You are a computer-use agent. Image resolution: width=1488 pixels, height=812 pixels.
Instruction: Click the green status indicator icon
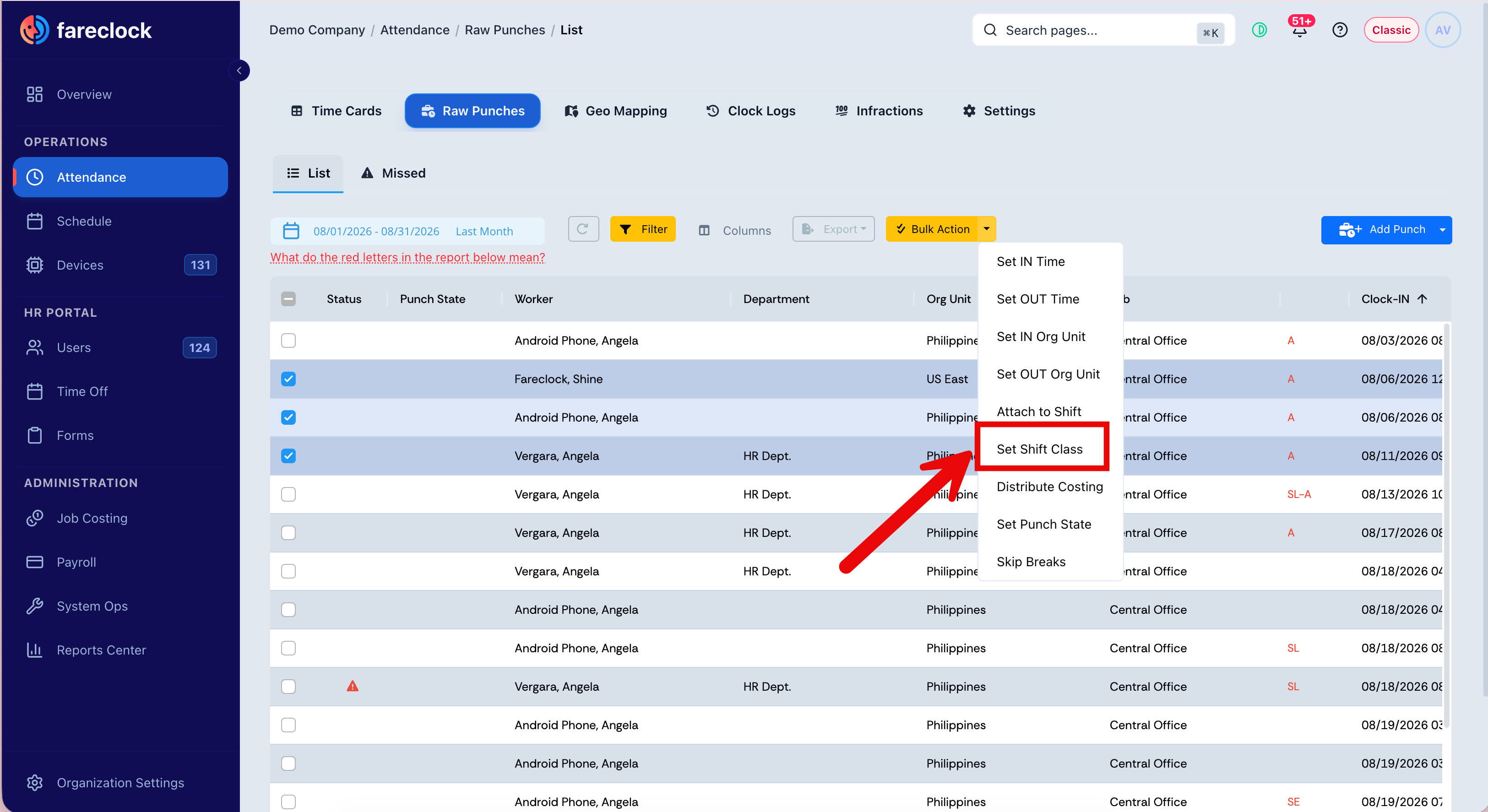click(x=1259, y=30)
